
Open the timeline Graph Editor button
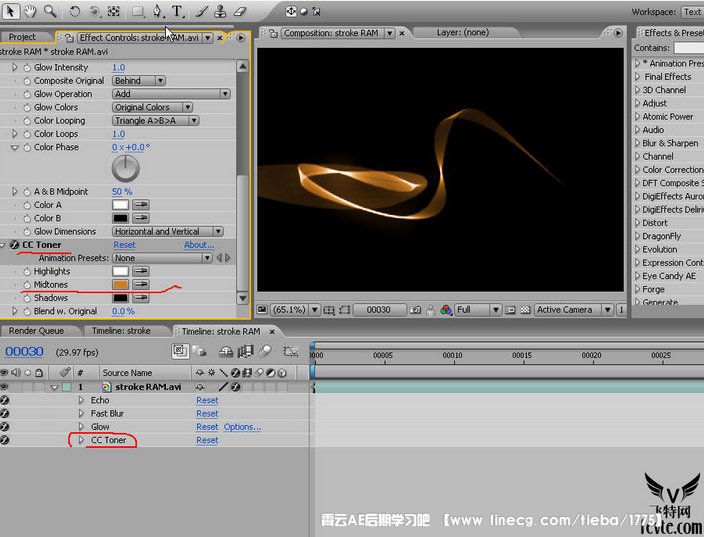pyautogui.click(x=291, y=352)
